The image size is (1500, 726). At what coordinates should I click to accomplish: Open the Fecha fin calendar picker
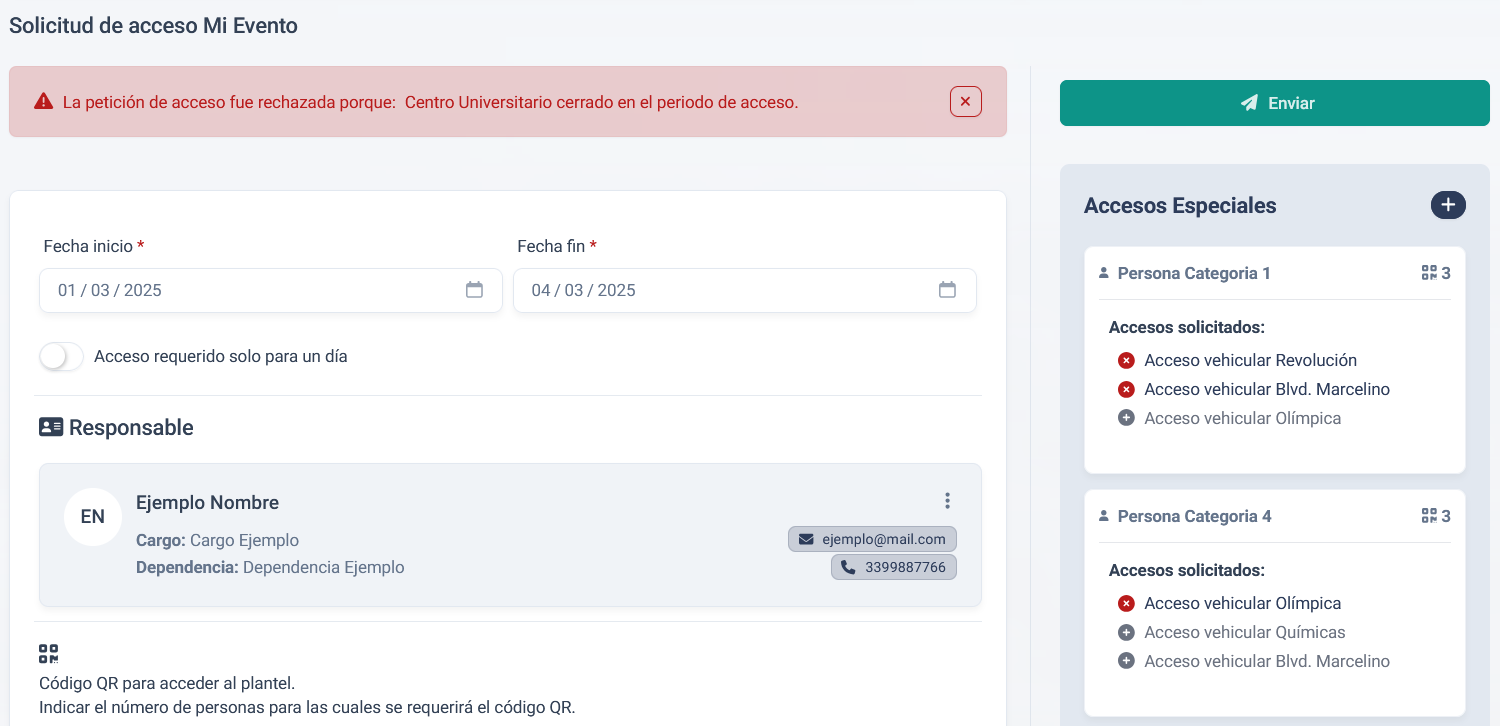pyautogui.click(x=948, y=290)
